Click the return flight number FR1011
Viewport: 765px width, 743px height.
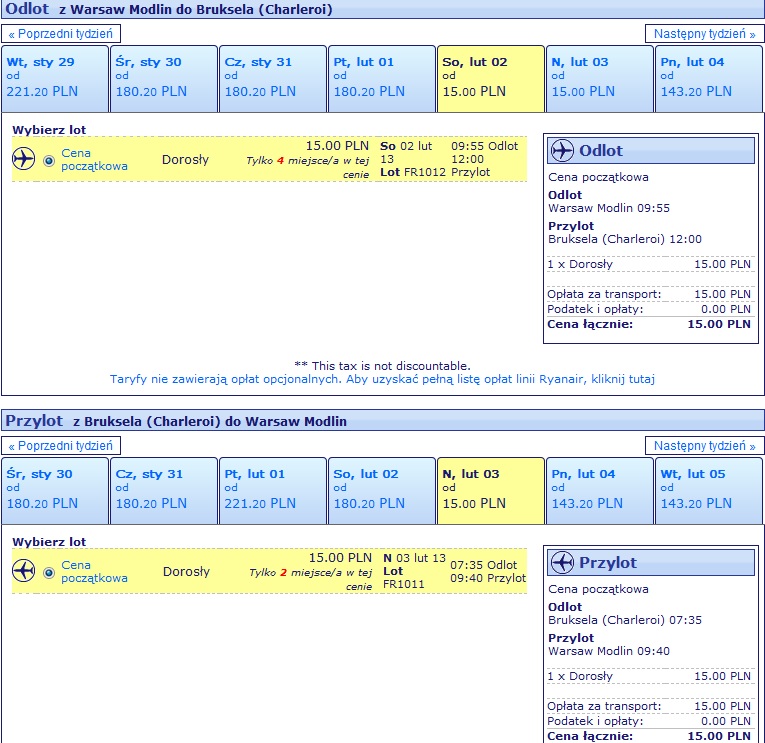(403, 584)
